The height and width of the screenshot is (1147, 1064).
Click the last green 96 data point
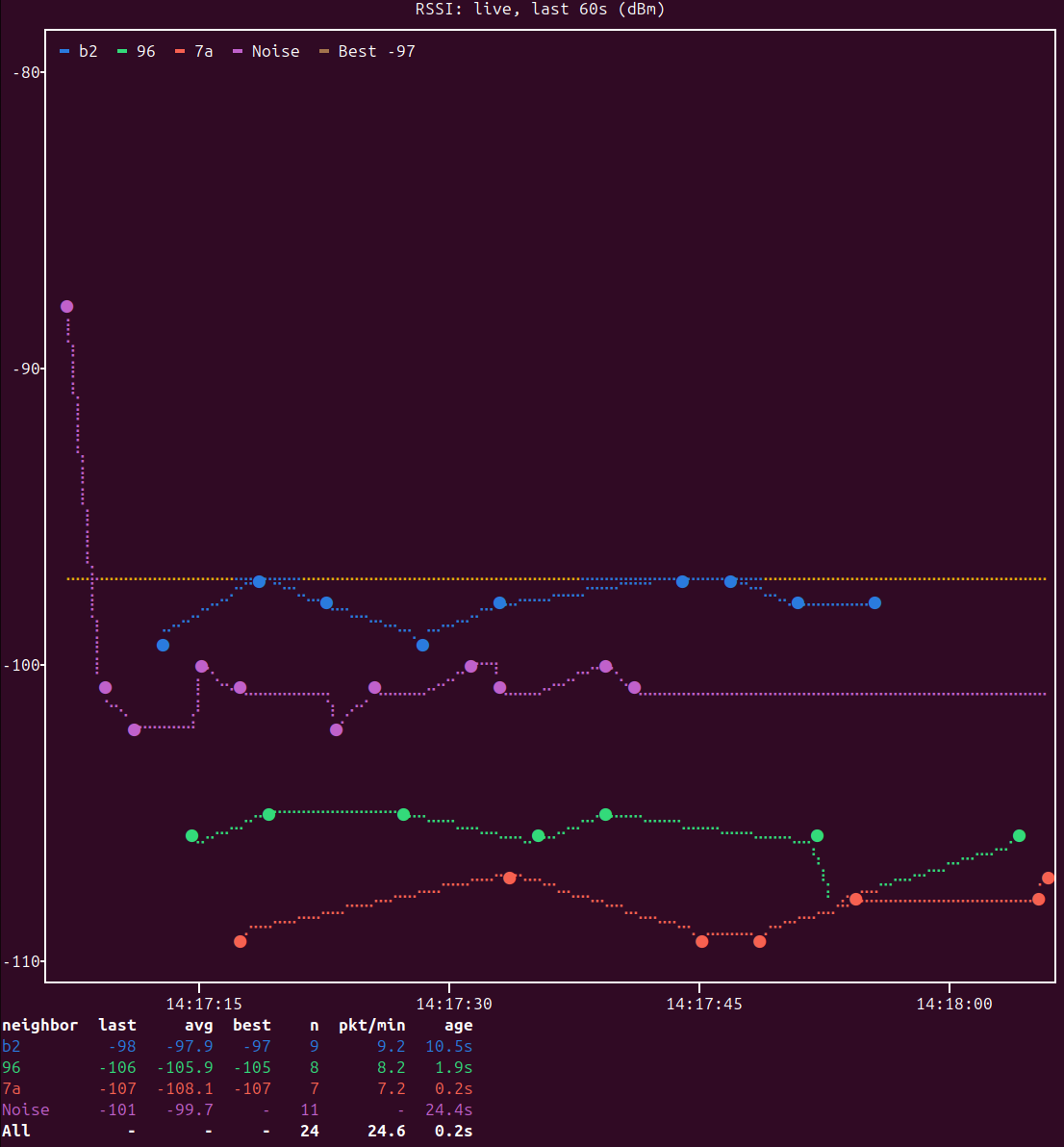click(1019, 835)
